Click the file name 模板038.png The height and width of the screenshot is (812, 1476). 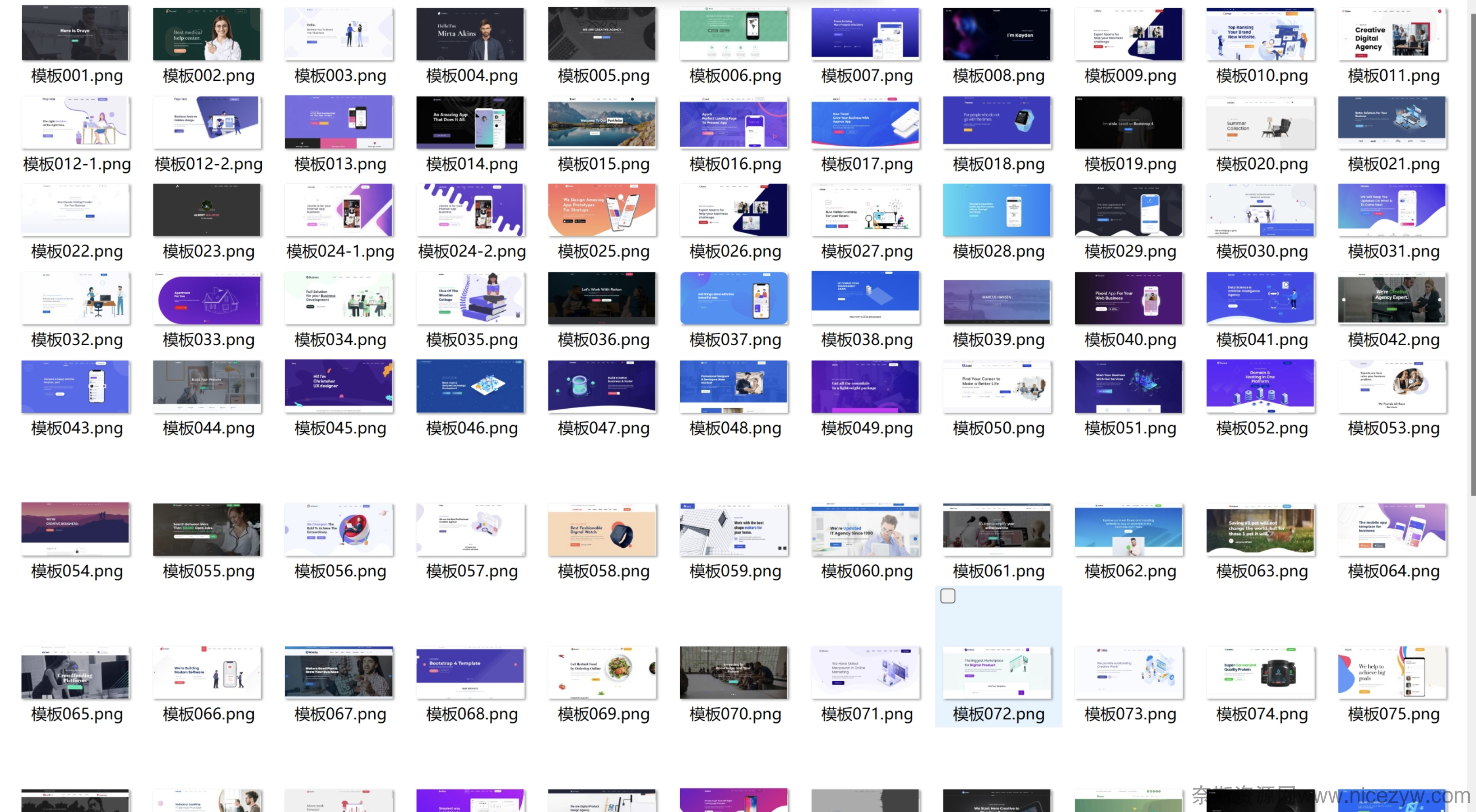[867, 340]
